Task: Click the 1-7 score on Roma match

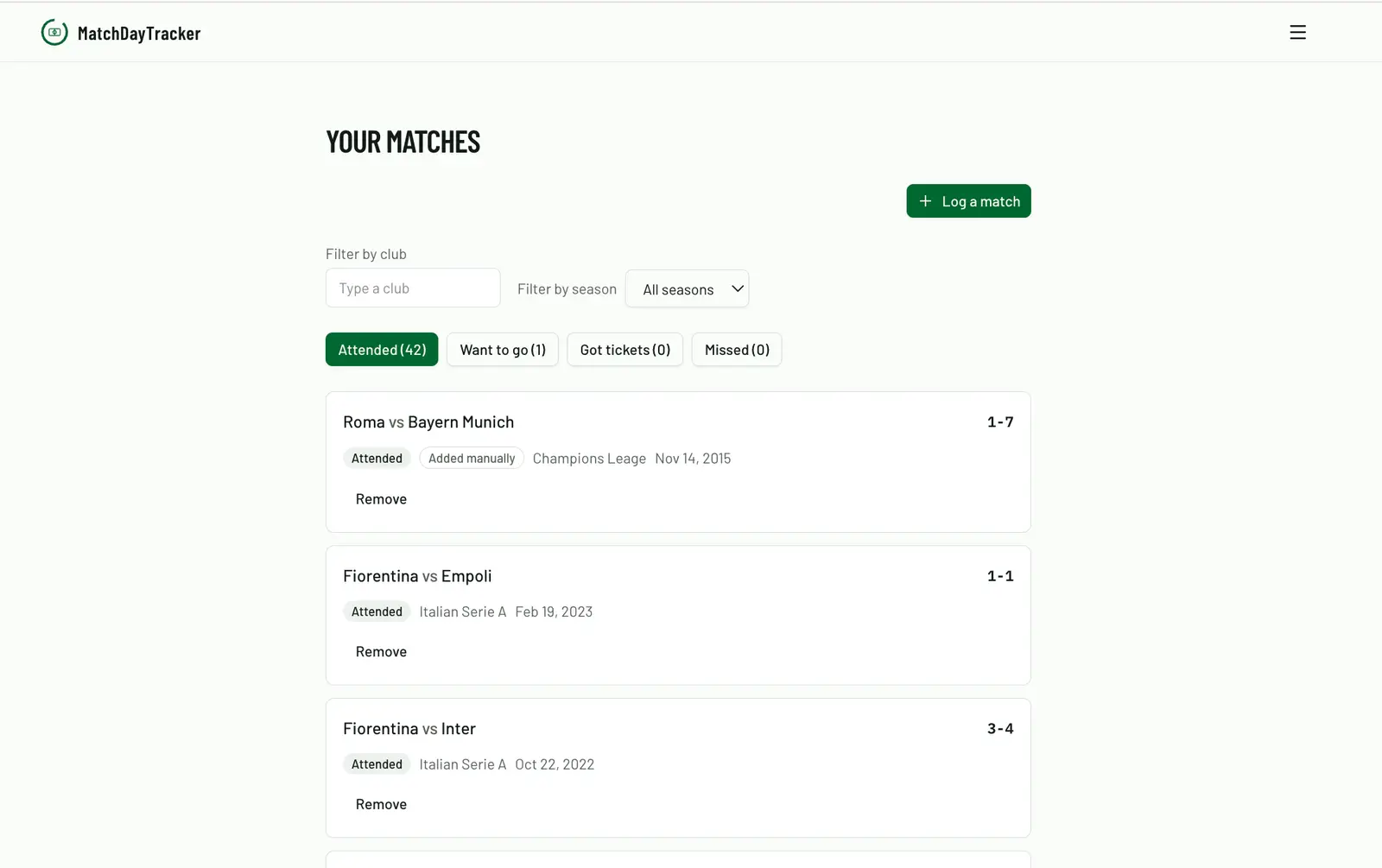Action: click(1000, 422)
